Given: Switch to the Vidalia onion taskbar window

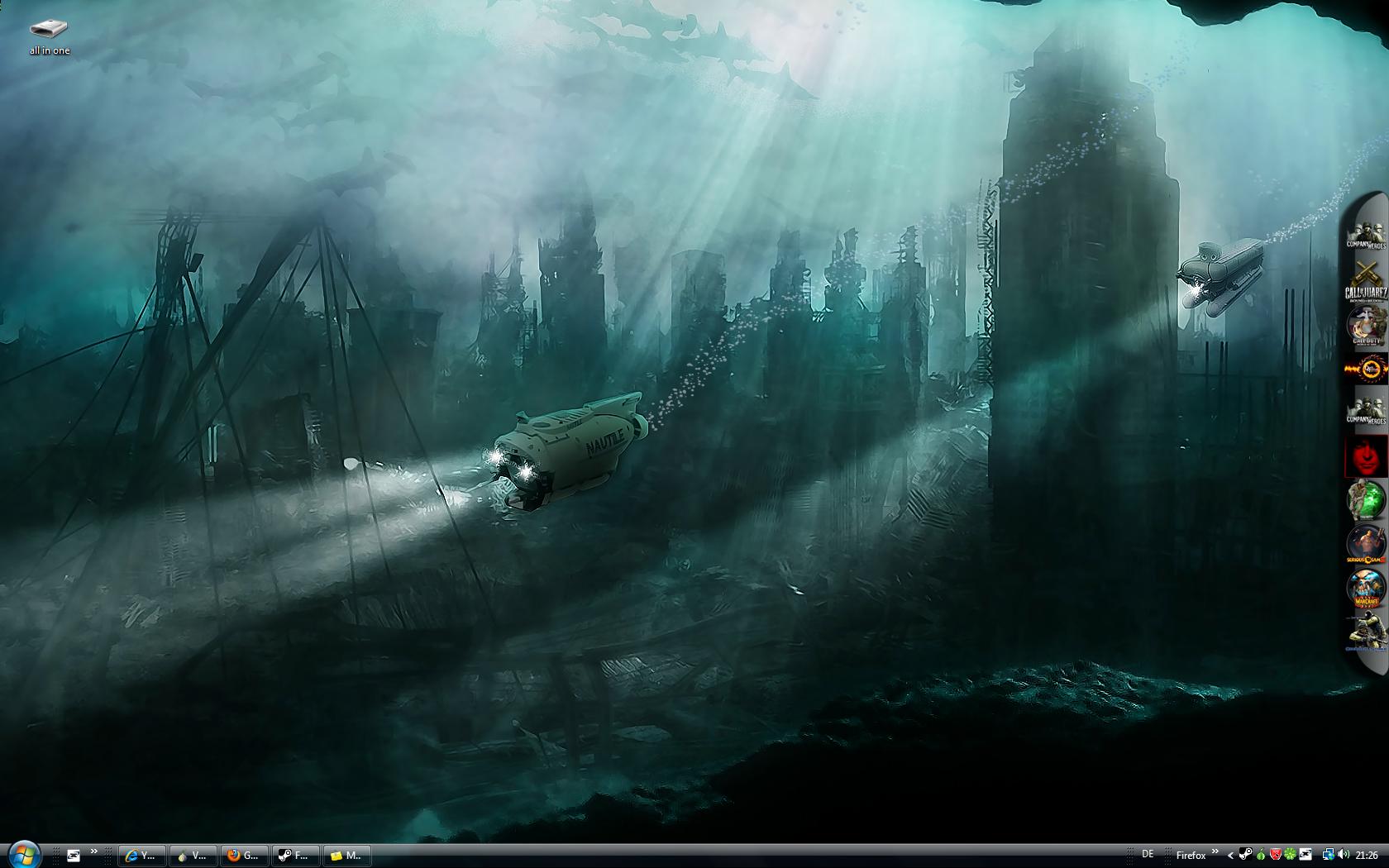Looking at the screenshot, I should [x=193, y=856].
